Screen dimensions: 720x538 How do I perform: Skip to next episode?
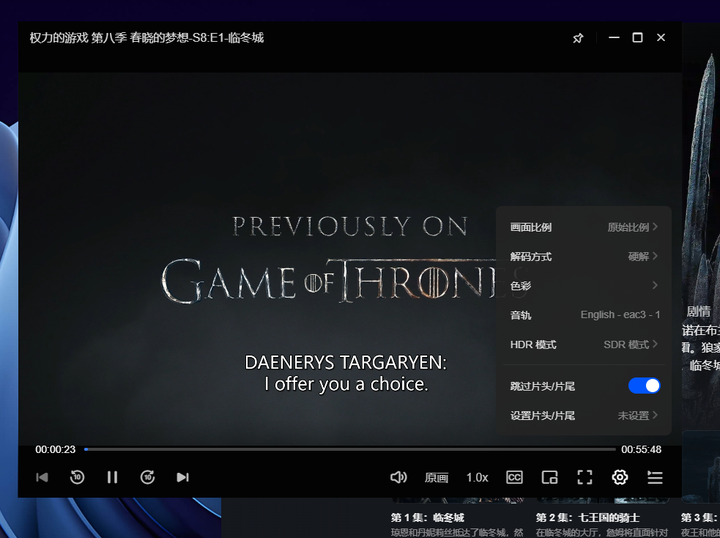pyautogui.click(x=182, y=478)
